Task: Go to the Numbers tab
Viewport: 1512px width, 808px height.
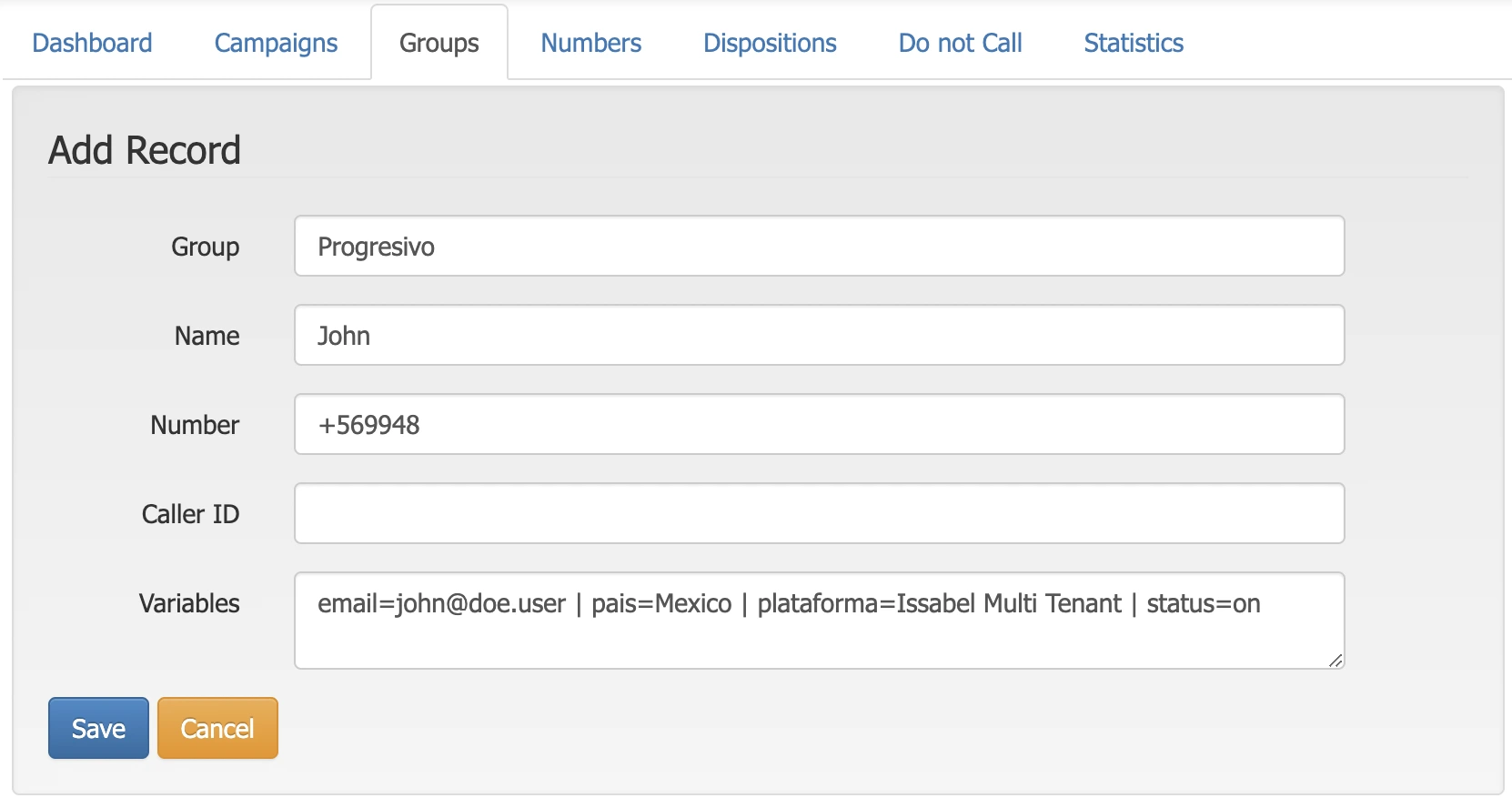Action: click(x=590, y=43)
